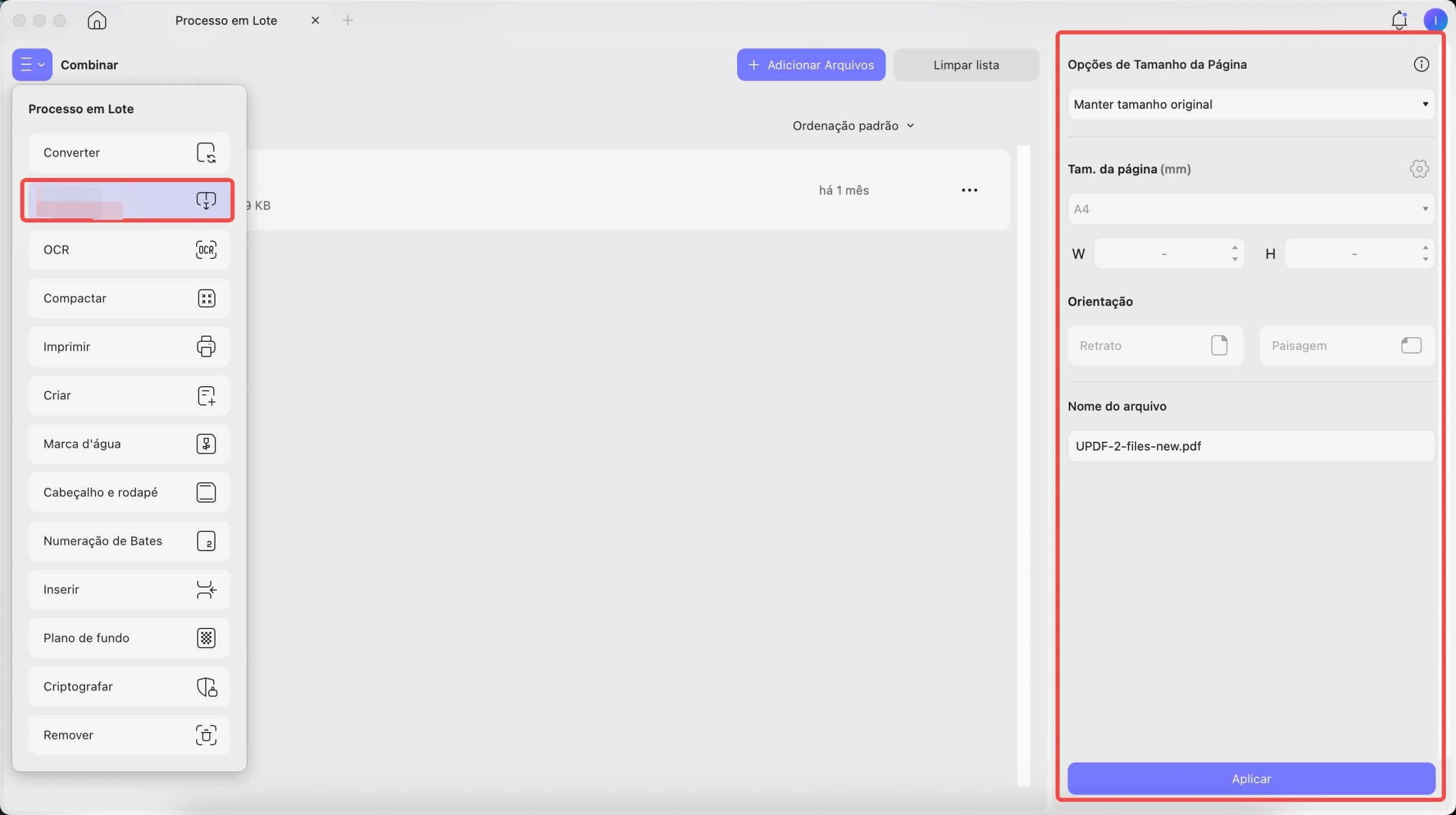Screen dimensions: 1456x815
Task: Click Limpar lista button
Action: 966,65
